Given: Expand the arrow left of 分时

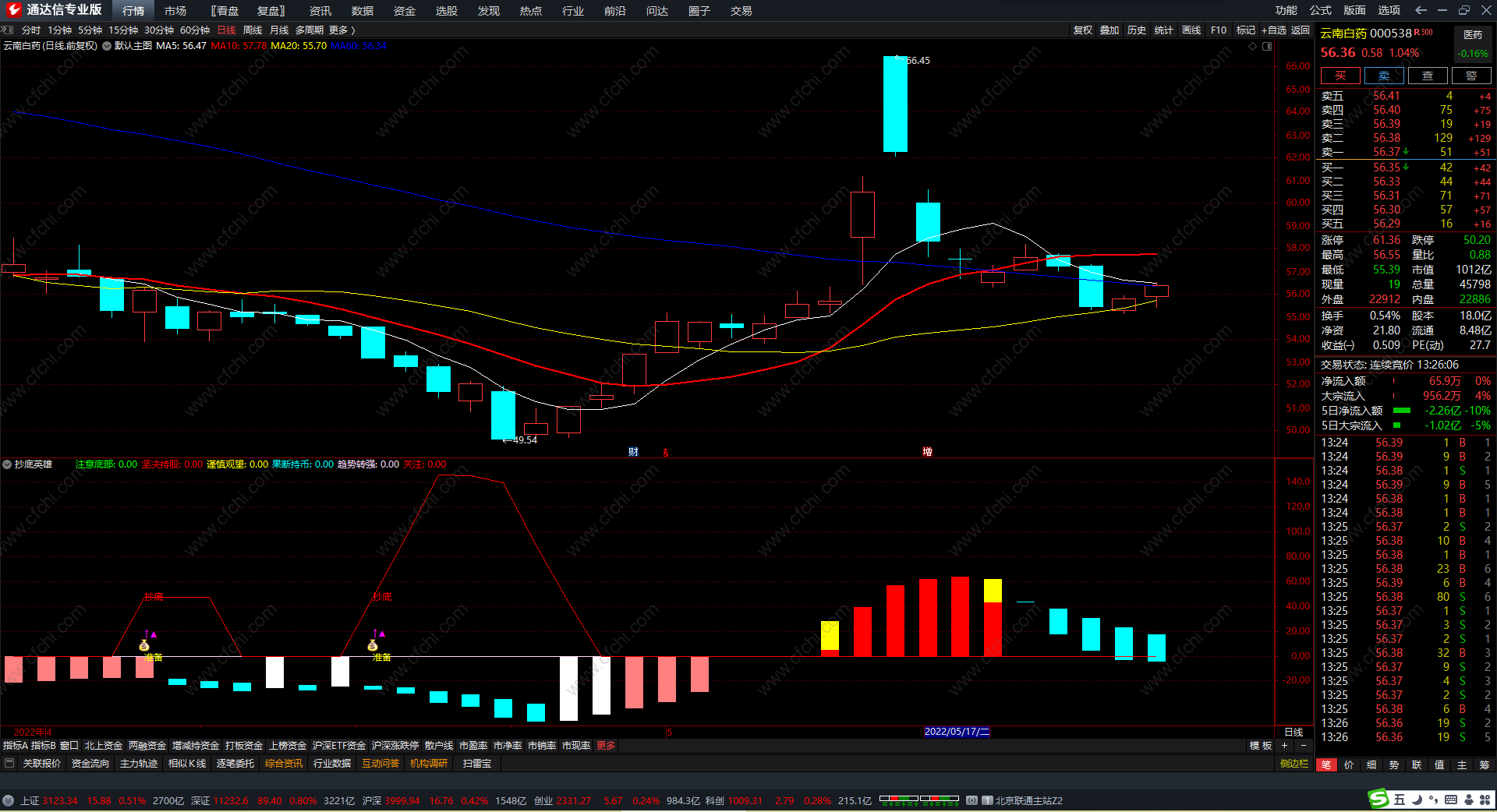Looking at the screenshot, I should (8, 30).
